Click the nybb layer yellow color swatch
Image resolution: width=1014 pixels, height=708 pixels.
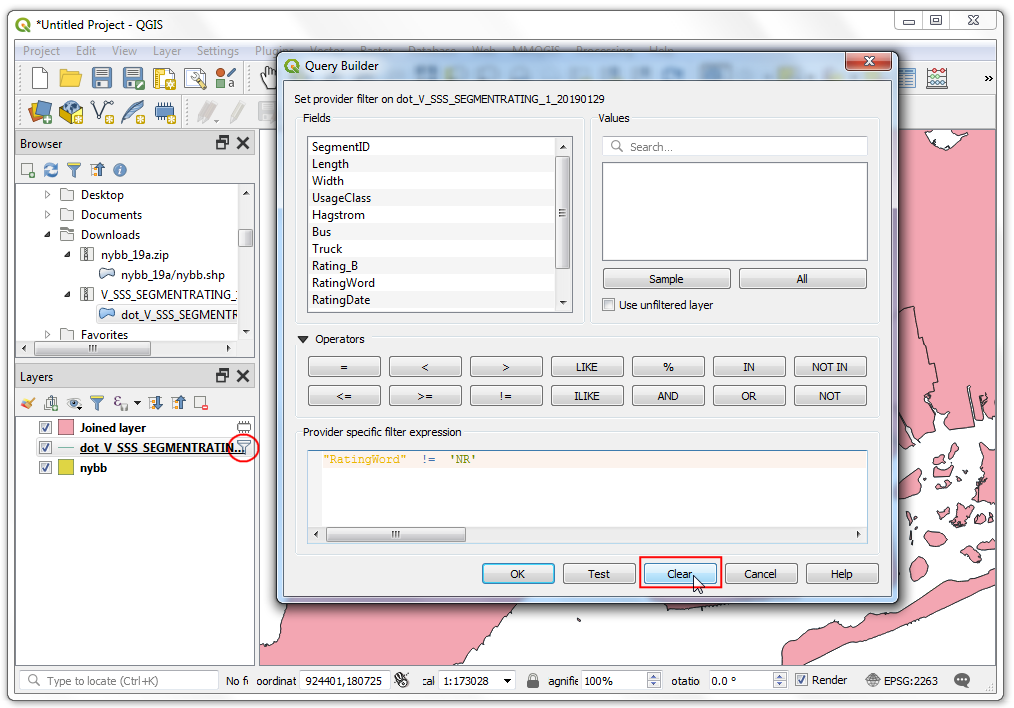pyautogui.click(x=66, y=467)
